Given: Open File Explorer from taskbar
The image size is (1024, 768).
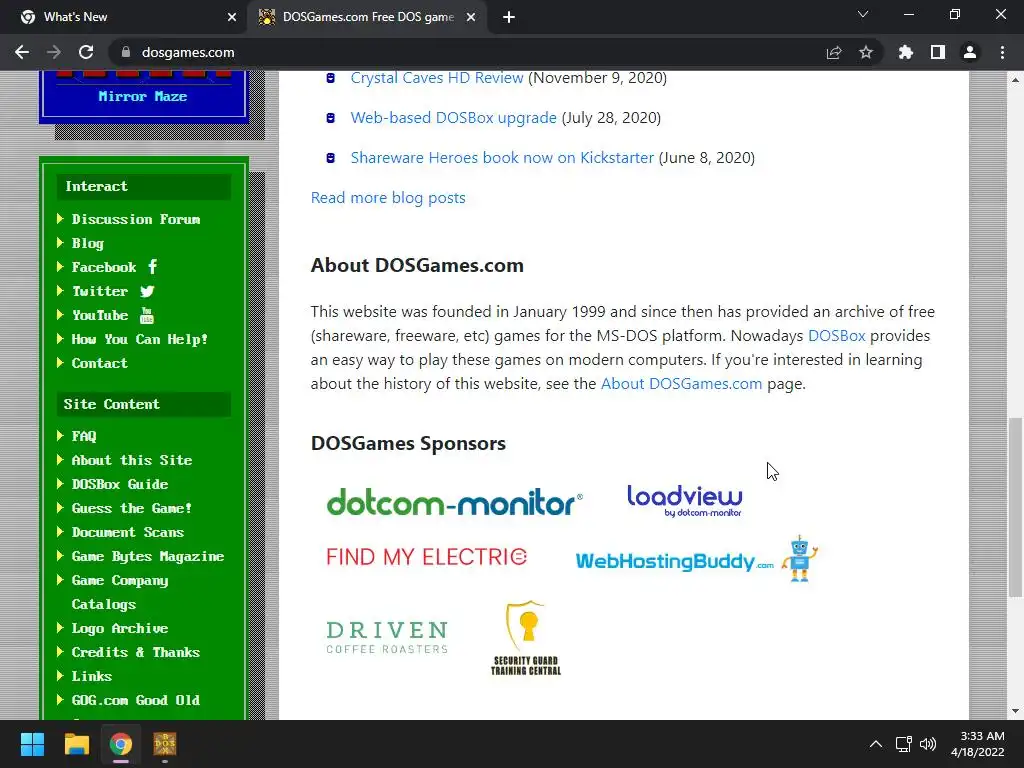Looking at the screenshot, I should point(76,744).
